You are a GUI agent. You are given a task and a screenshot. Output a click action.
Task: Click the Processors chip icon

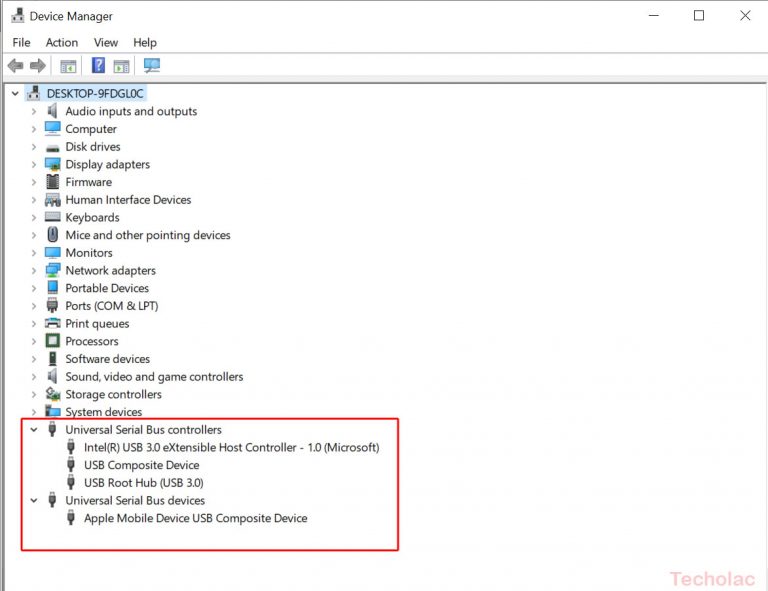coord(52,341)
